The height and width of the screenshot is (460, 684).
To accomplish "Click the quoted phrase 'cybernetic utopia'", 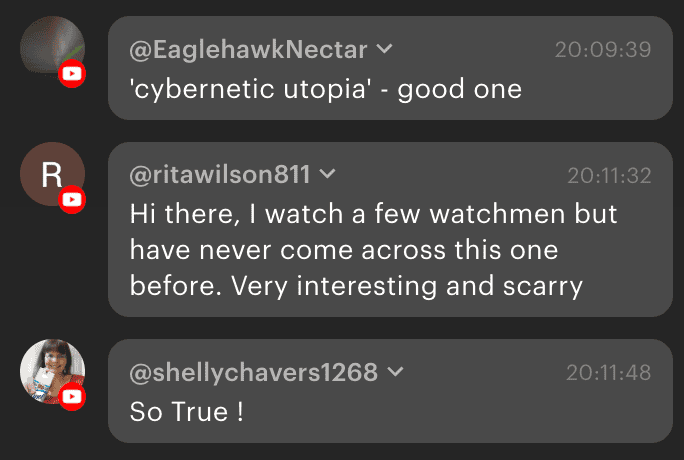I will 250,89.
